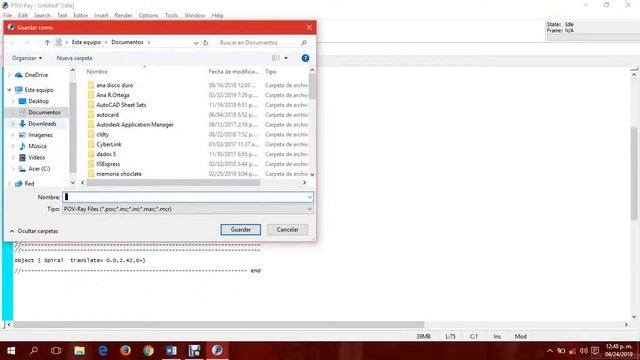Click the Guardar button
Viewport: 640px width, 360px height.
241,229
